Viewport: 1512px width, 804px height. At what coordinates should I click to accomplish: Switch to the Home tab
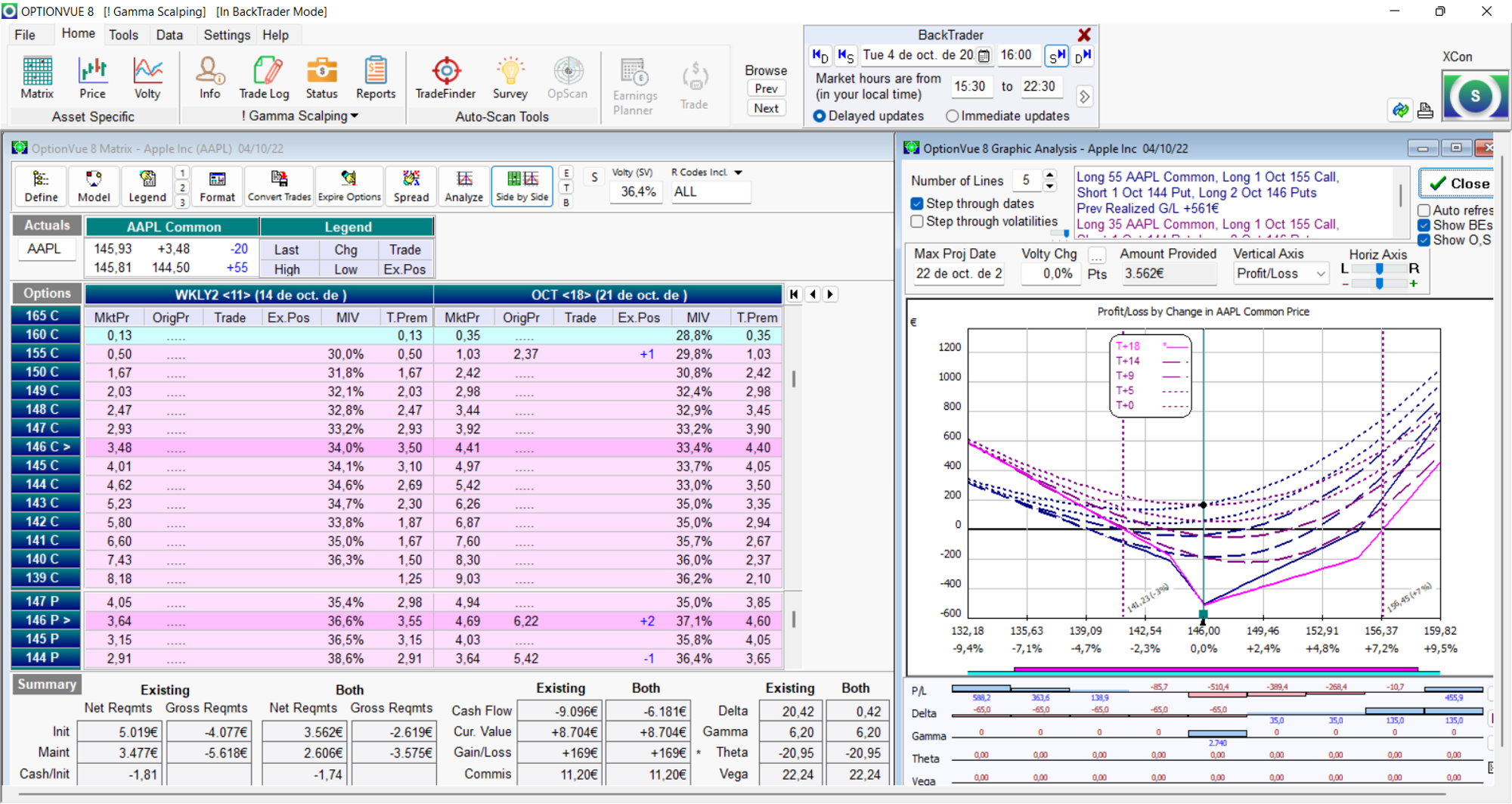78,34
